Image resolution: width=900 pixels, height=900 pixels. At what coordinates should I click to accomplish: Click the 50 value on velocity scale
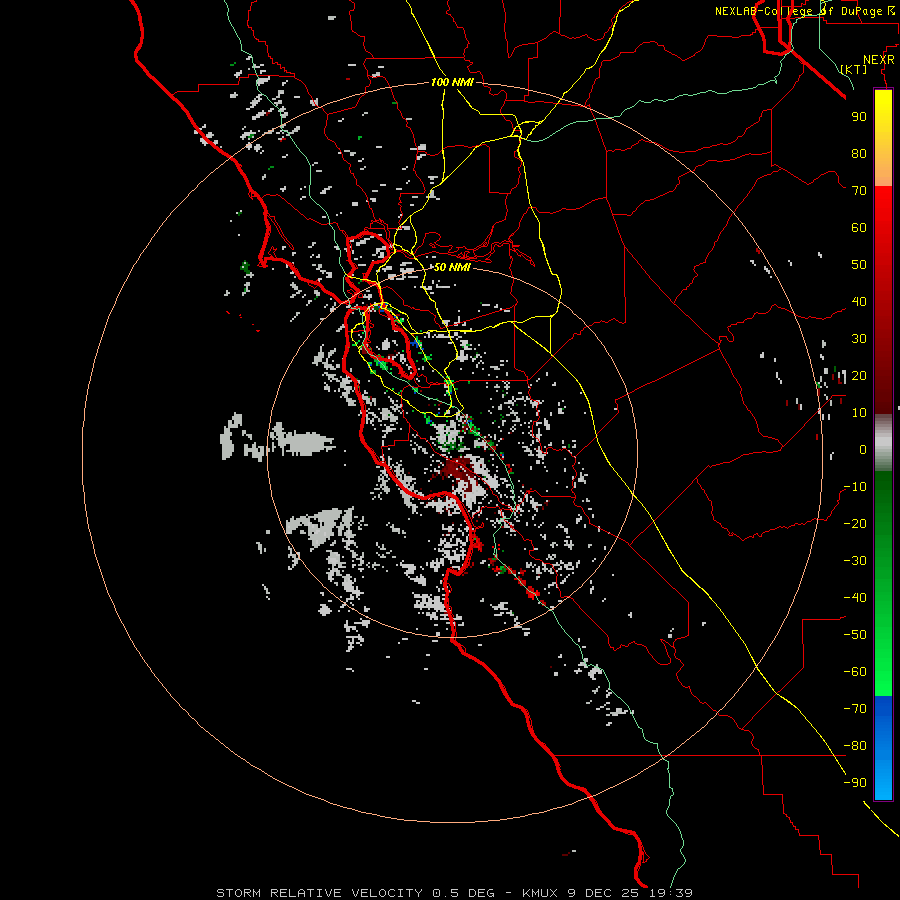859,265
